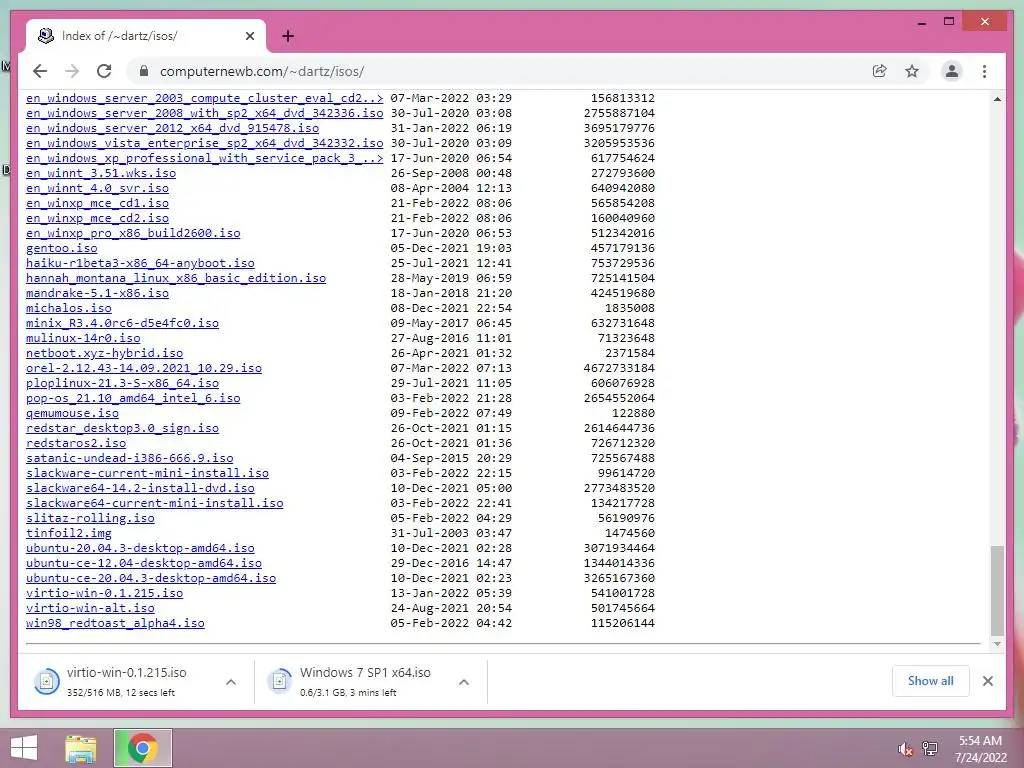Viewport: 1024px width, 768px height.
Task: Download en_windows_vista_enterprise_sp2_x64_dvd_342332.iso
Action: (204, 143)
